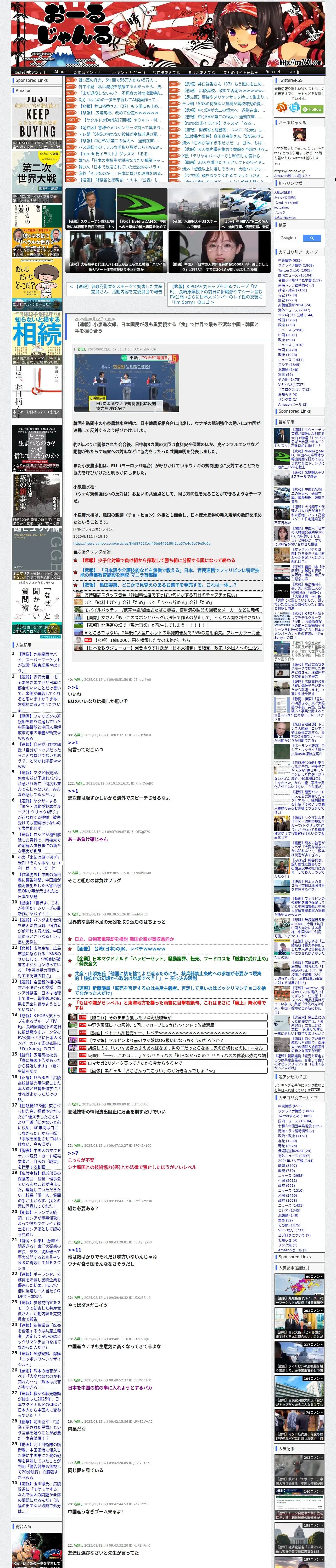Open the カイカイ反応通信 mutual link
The height and width of the screenshot is (1568, 336).
pyautogui.click(x=285, y=197)
